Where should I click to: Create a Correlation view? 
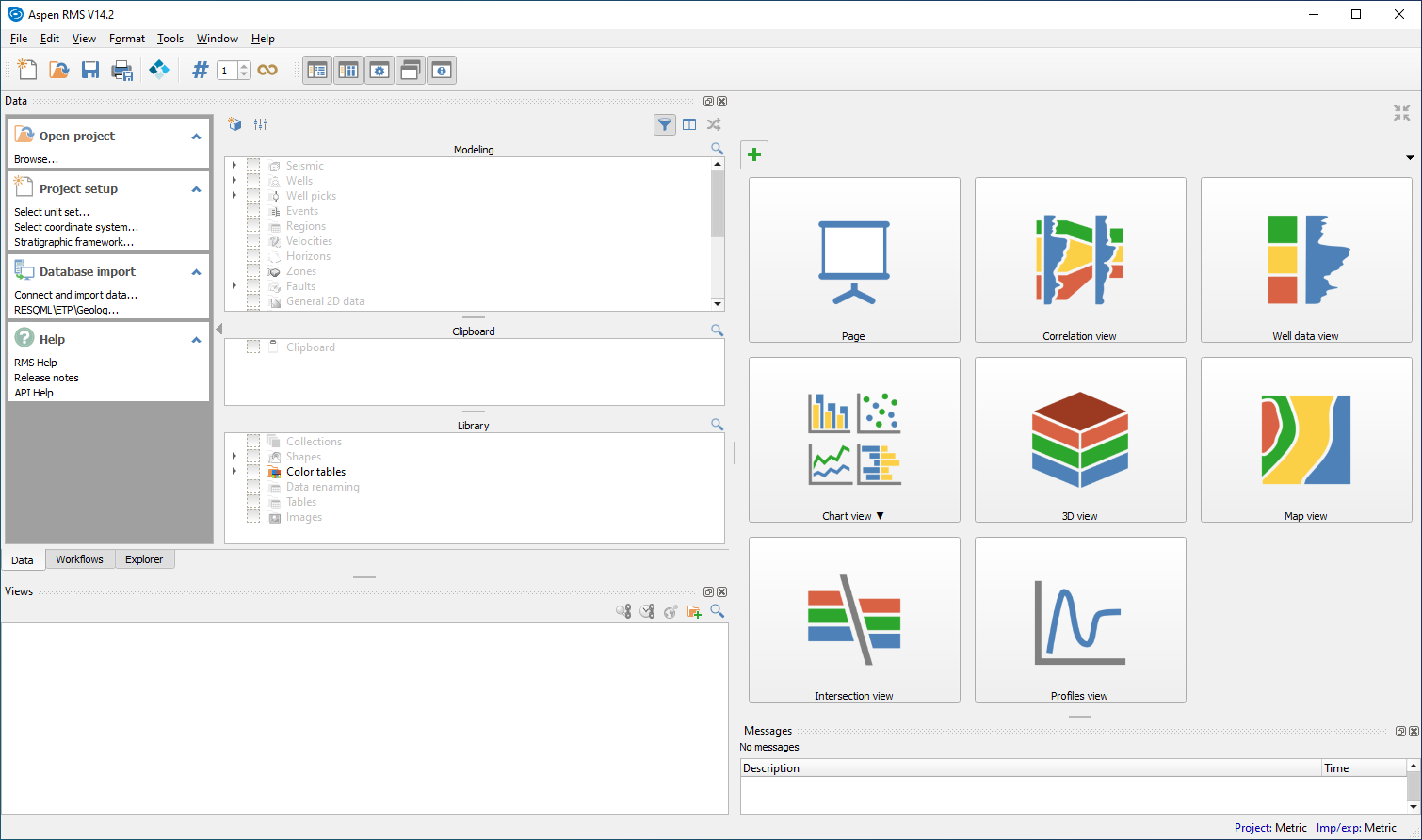click(1080, 260)
